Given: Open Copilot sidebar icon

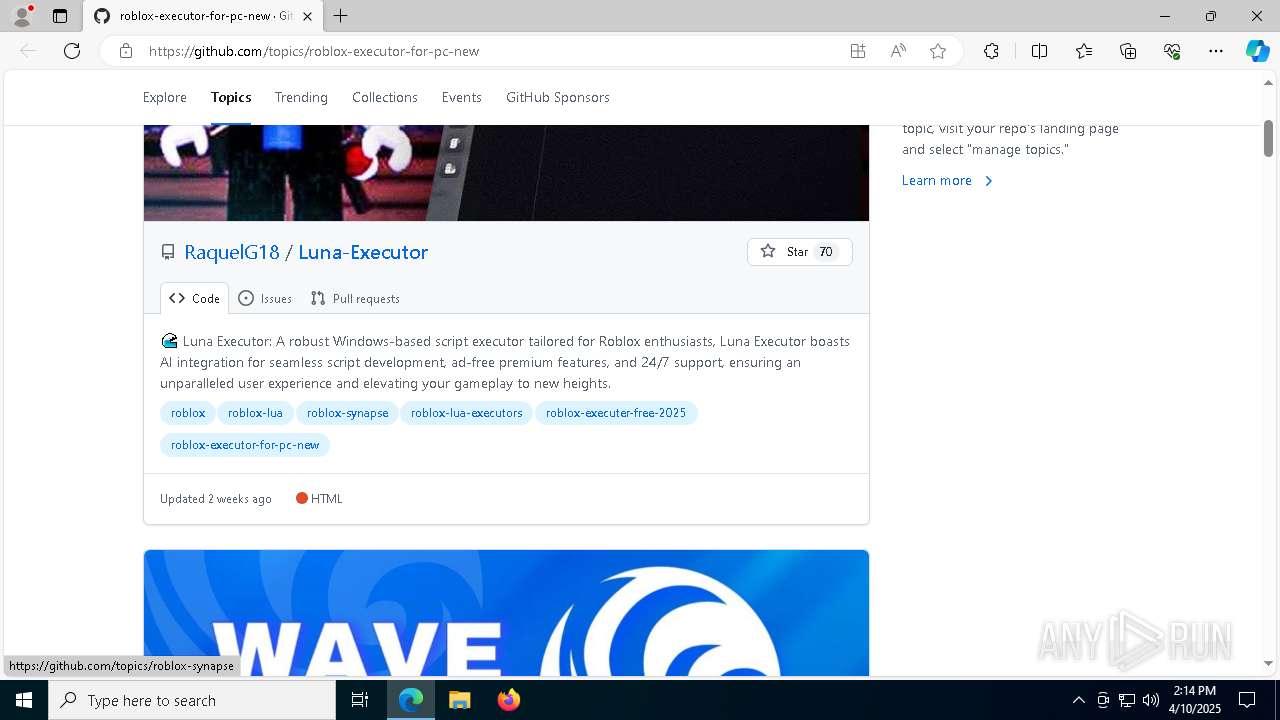Looking at the screenshot, I should [x=1257, y=51].
